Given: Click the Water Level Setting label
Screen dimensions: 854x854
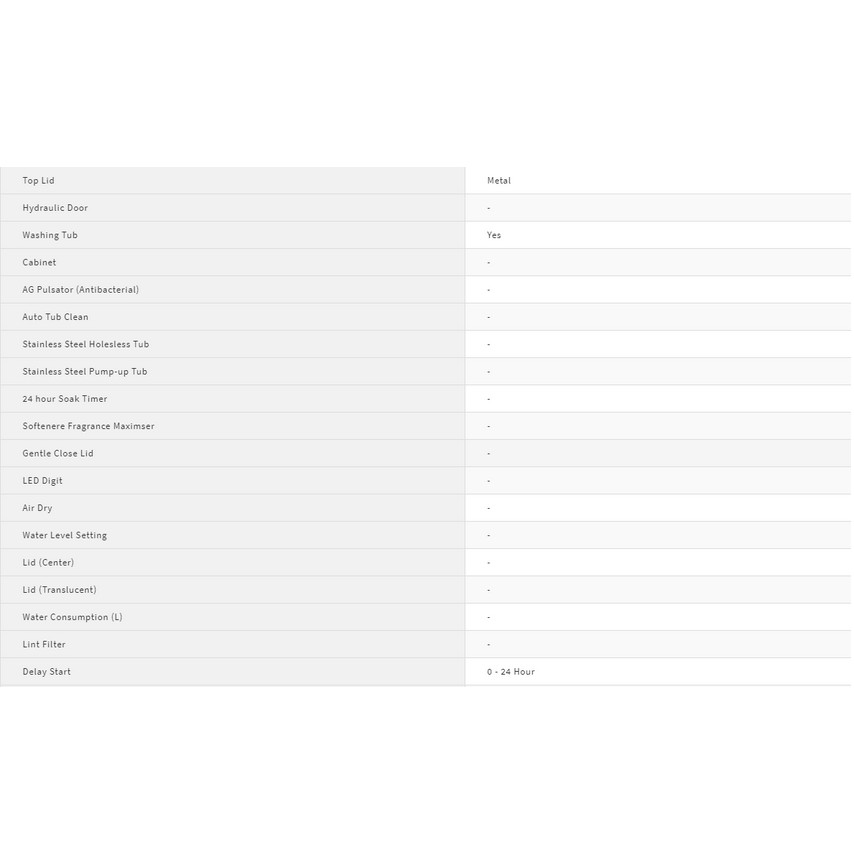Looking at the screenshot, I should (x=65, y=535).
